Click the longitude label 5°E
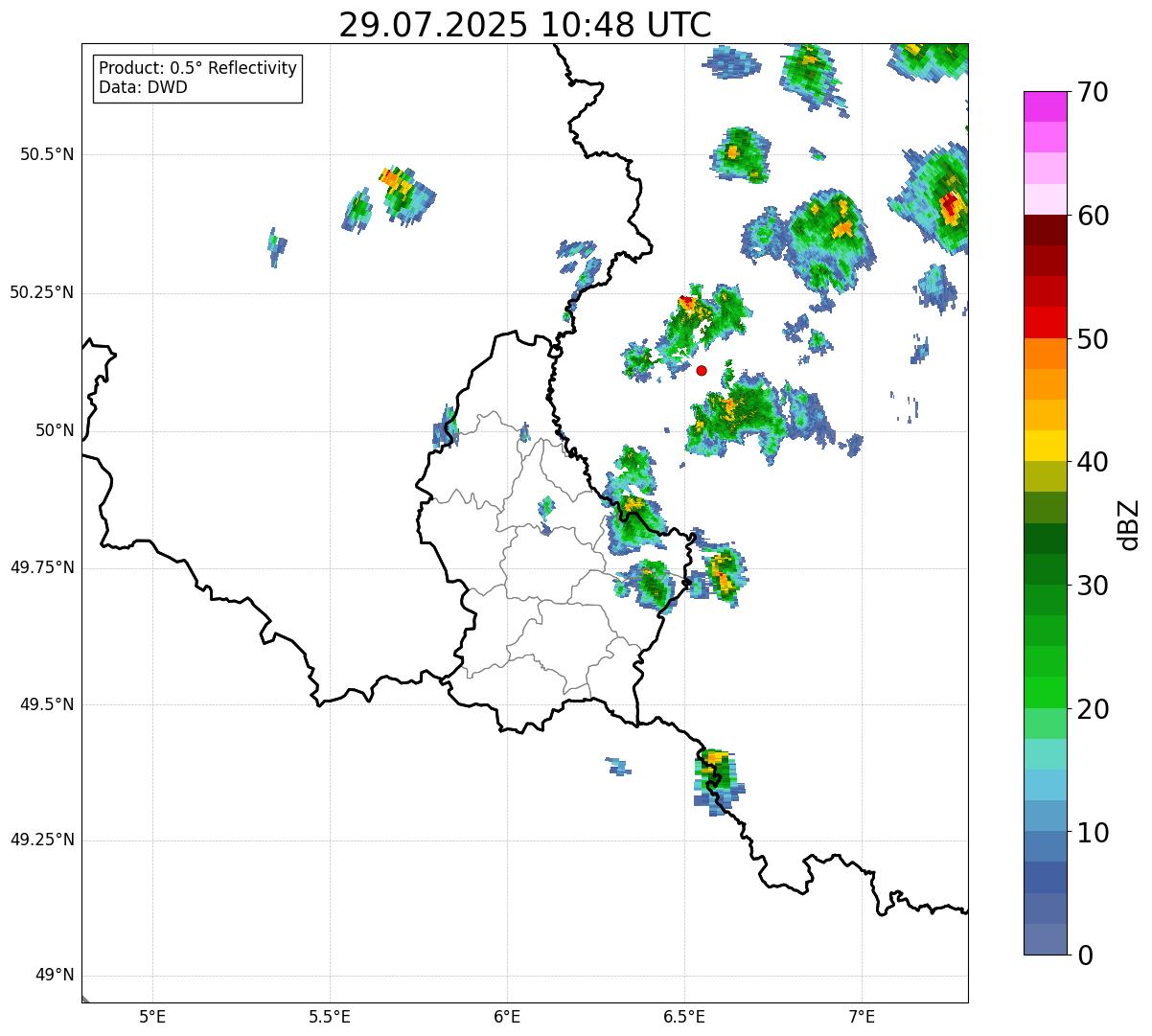1152x1036 pixels. click(x=152, y=1016)
